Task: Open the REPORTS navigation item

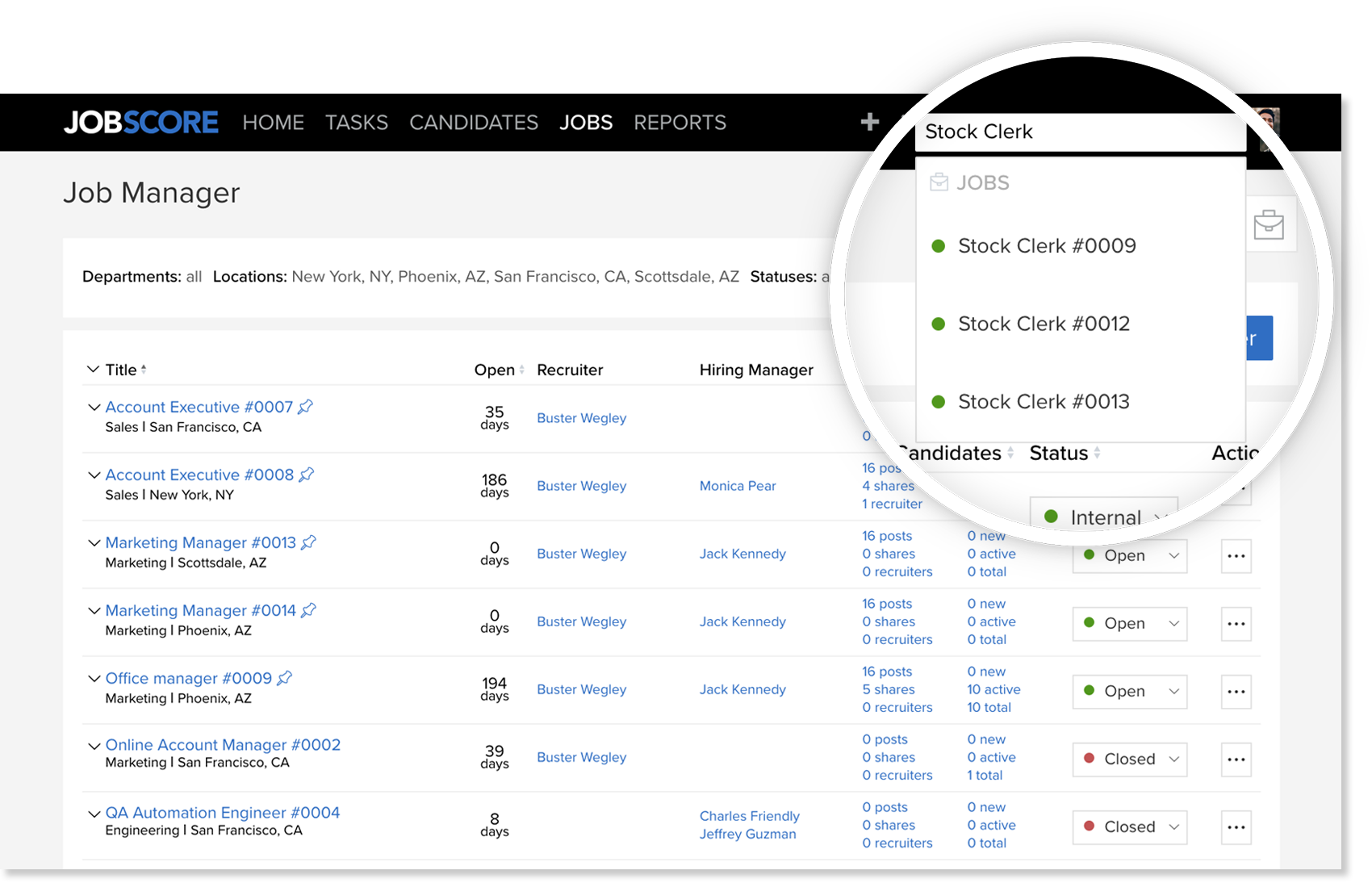Action: (x=680, y=123)
